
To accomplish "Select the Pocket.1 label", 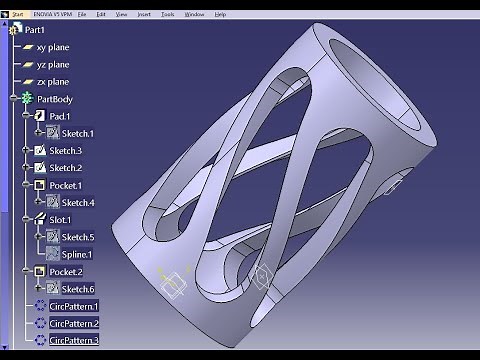I will pyautogui.click(x=66, y=185).
